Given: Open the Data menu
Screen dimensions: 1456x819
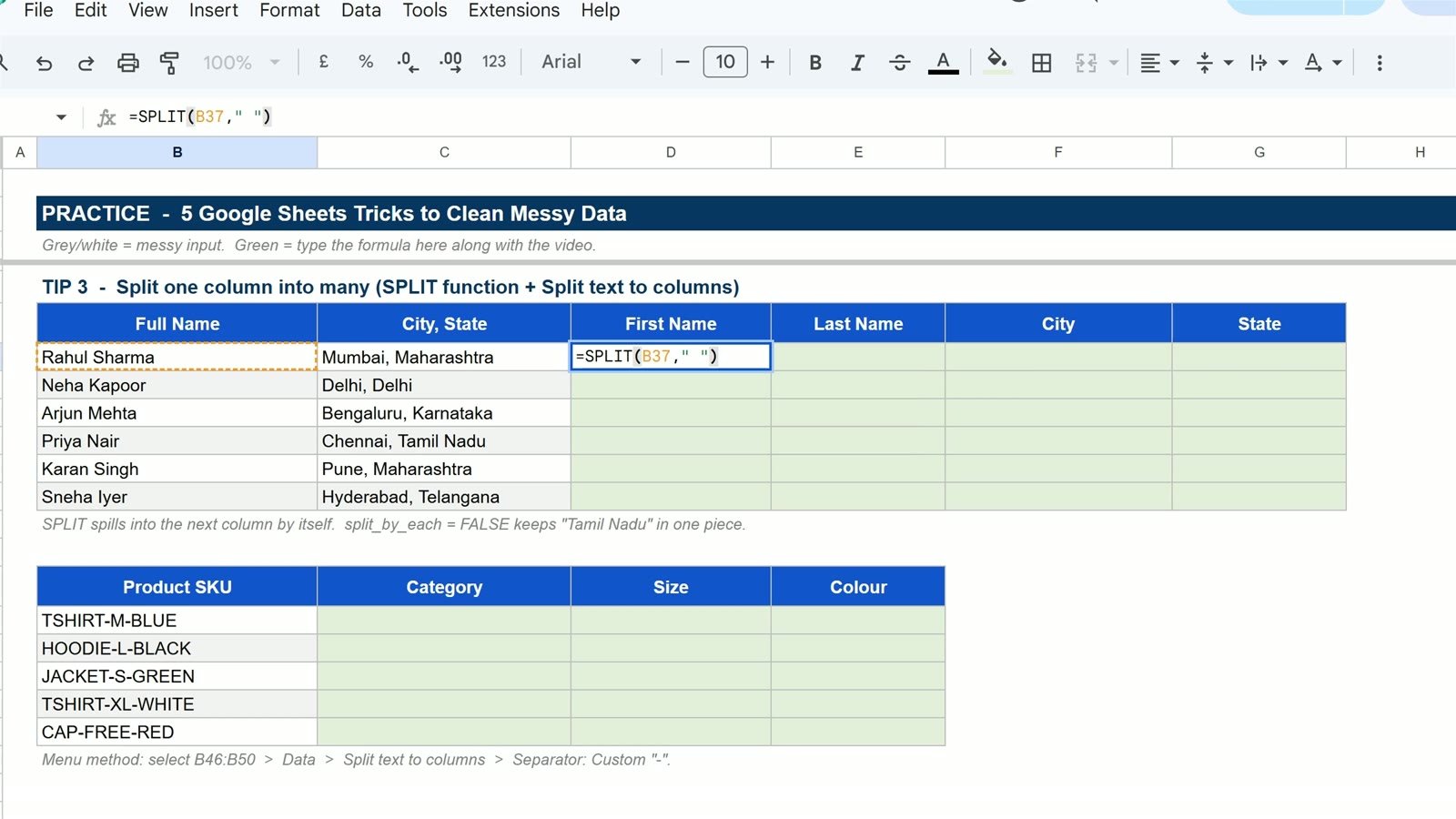Looking at the screenshot, I should pos(360,10).
